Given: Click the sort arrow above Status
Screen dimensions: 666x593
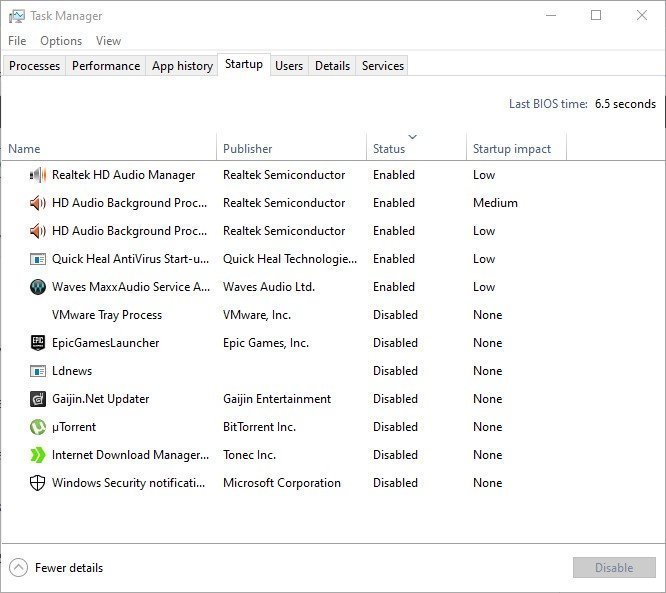Looking at the screenshot, I should (x=412, y=137).
